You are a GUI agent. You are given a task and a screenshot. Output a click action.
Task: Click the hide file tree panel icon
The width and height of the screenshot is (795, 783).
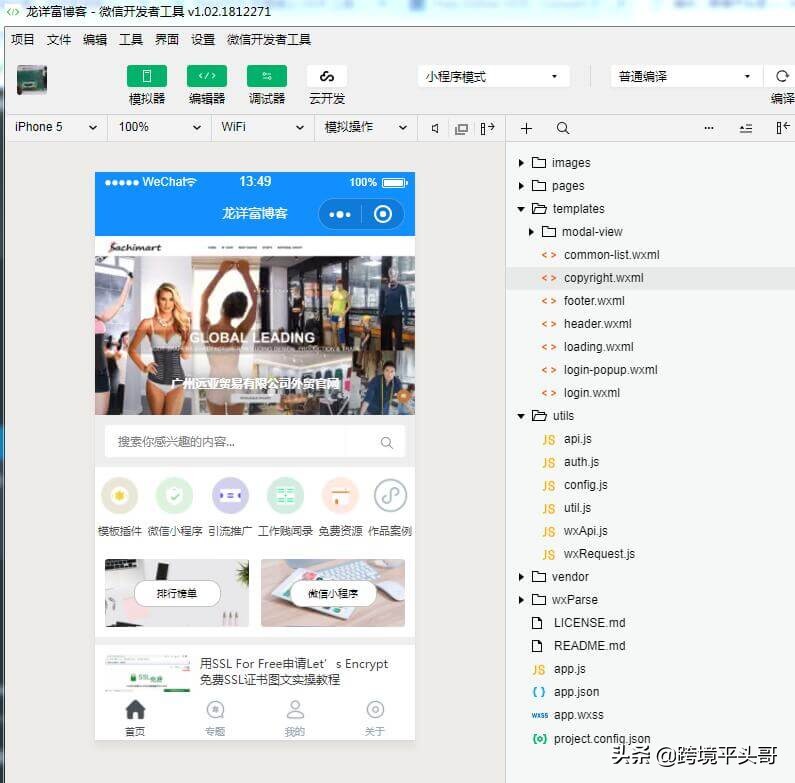(x=783, y=128)
